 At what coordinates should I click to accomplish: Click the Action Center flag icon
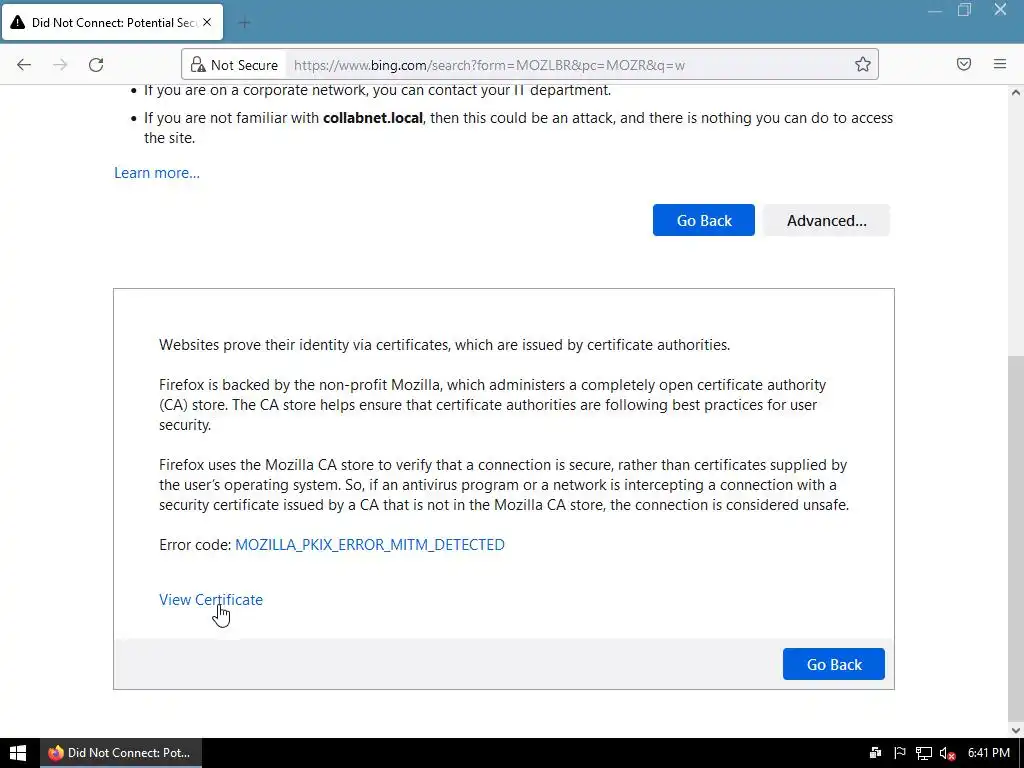(899, 753)
